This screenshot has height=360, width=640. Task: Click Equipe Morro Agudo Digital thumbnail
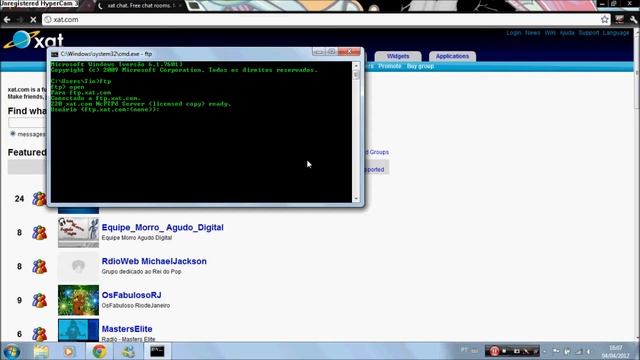[78, 232]
